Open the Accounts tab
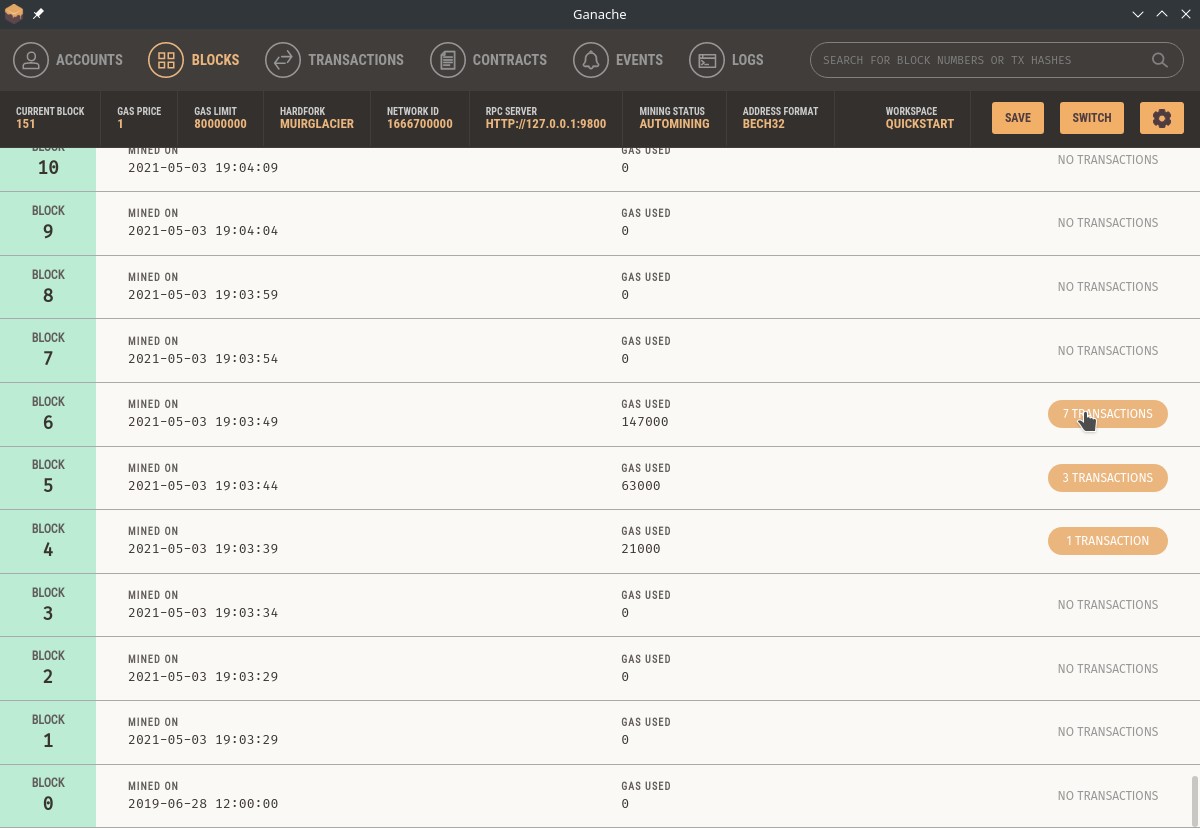The height and width of the screenshot is (829, 1200). coord(68,60)
